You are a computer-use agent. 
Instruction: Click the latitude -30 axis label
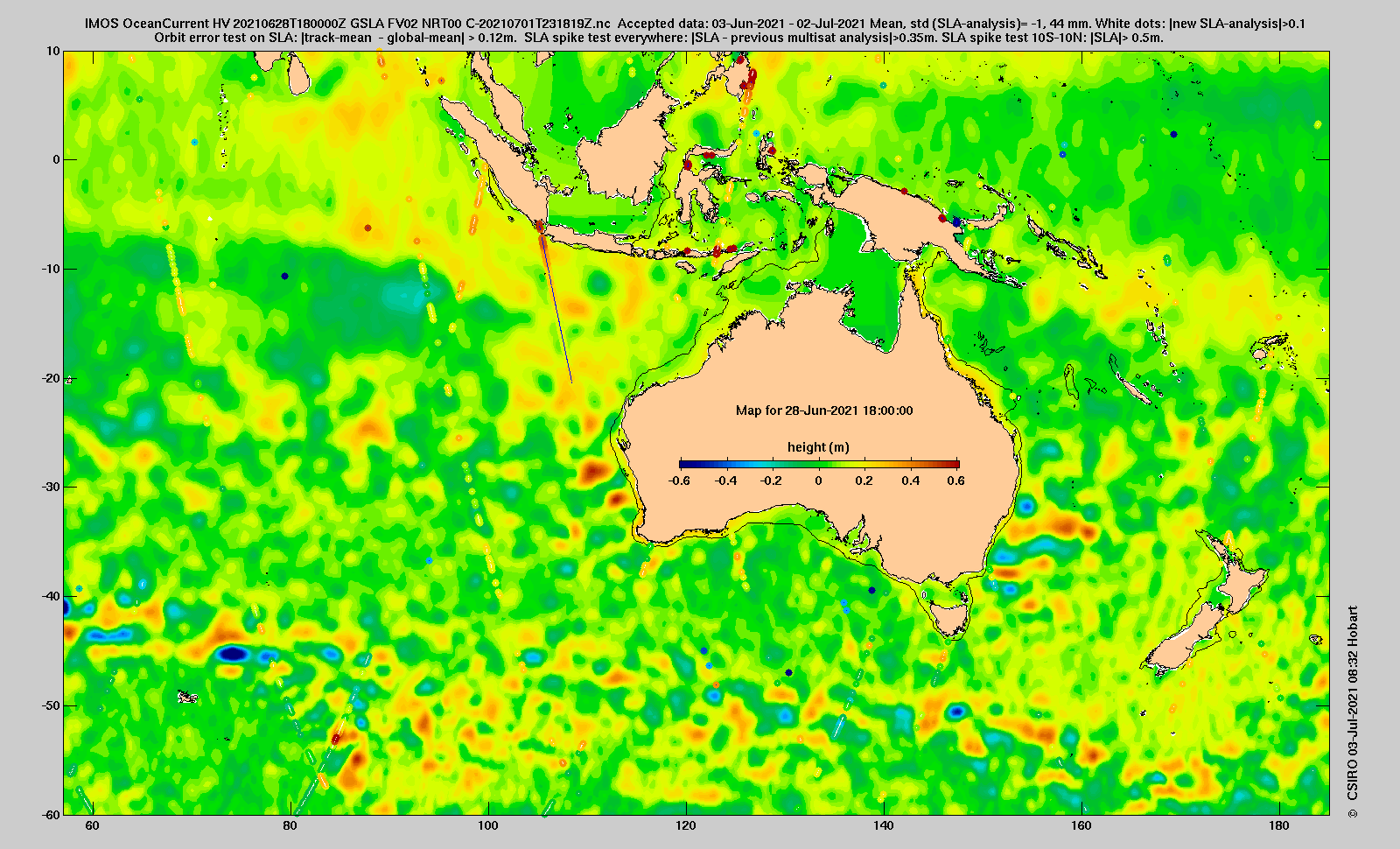tap(51, 487)
